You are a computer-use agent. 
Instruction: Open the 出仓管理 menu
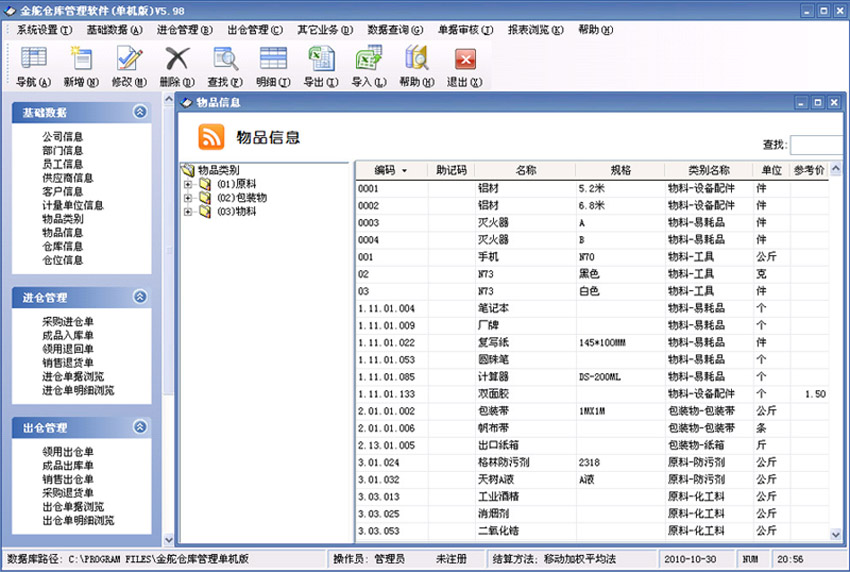(x=255, y=30)
